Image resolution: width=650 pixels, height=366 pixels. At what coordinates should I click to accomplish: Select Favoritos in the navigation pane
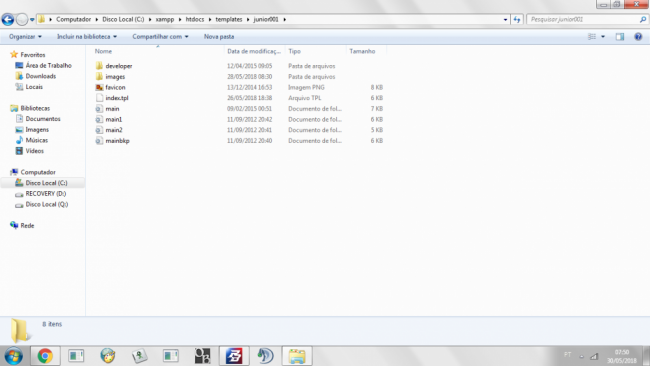33,55
